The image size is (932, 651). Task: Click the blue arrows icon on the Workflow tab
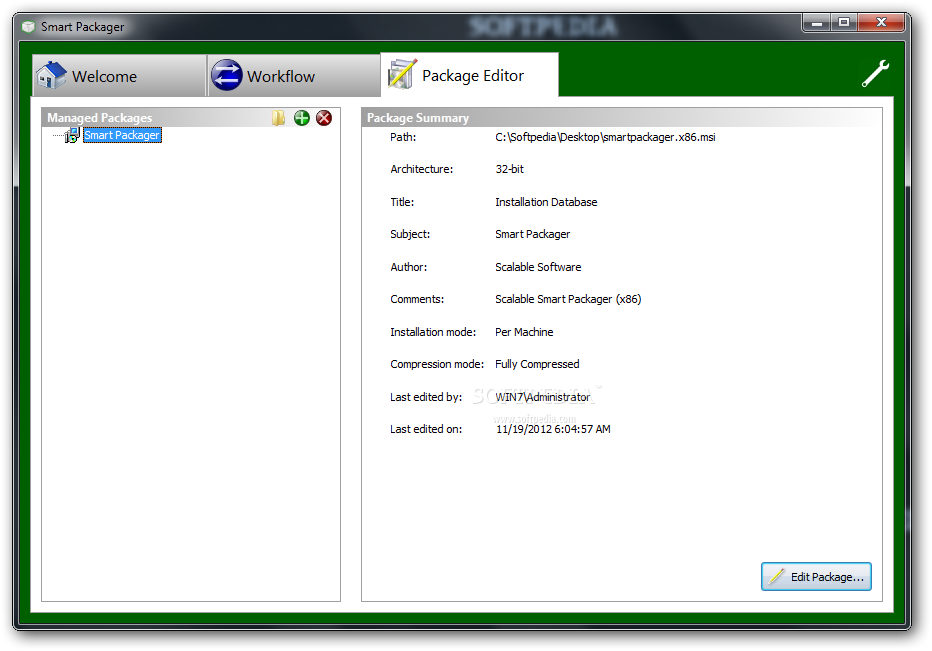coord(226,76)
